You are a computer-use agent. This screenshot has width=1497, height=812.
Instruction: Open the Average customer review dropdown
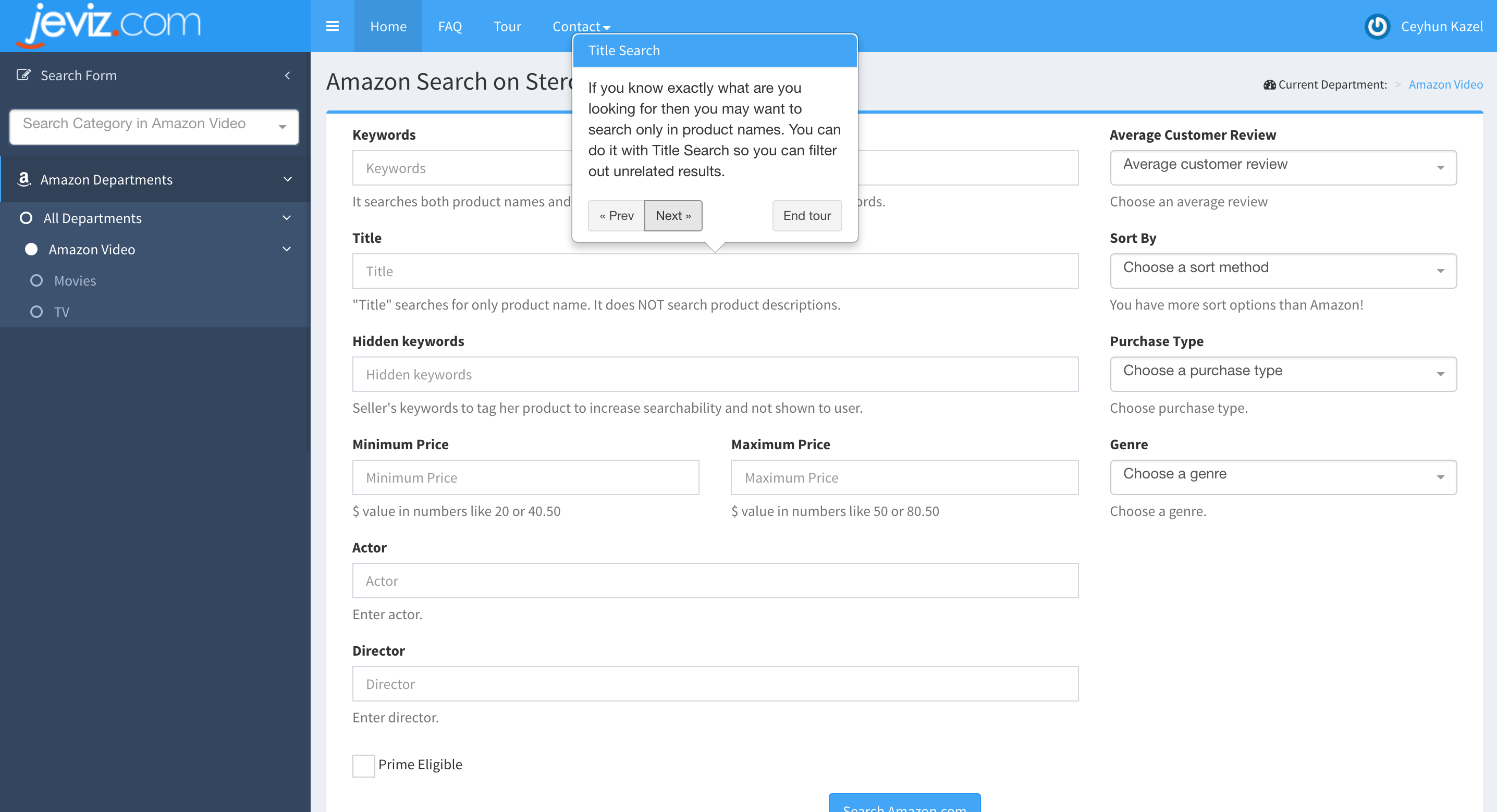coord(1283,167)
